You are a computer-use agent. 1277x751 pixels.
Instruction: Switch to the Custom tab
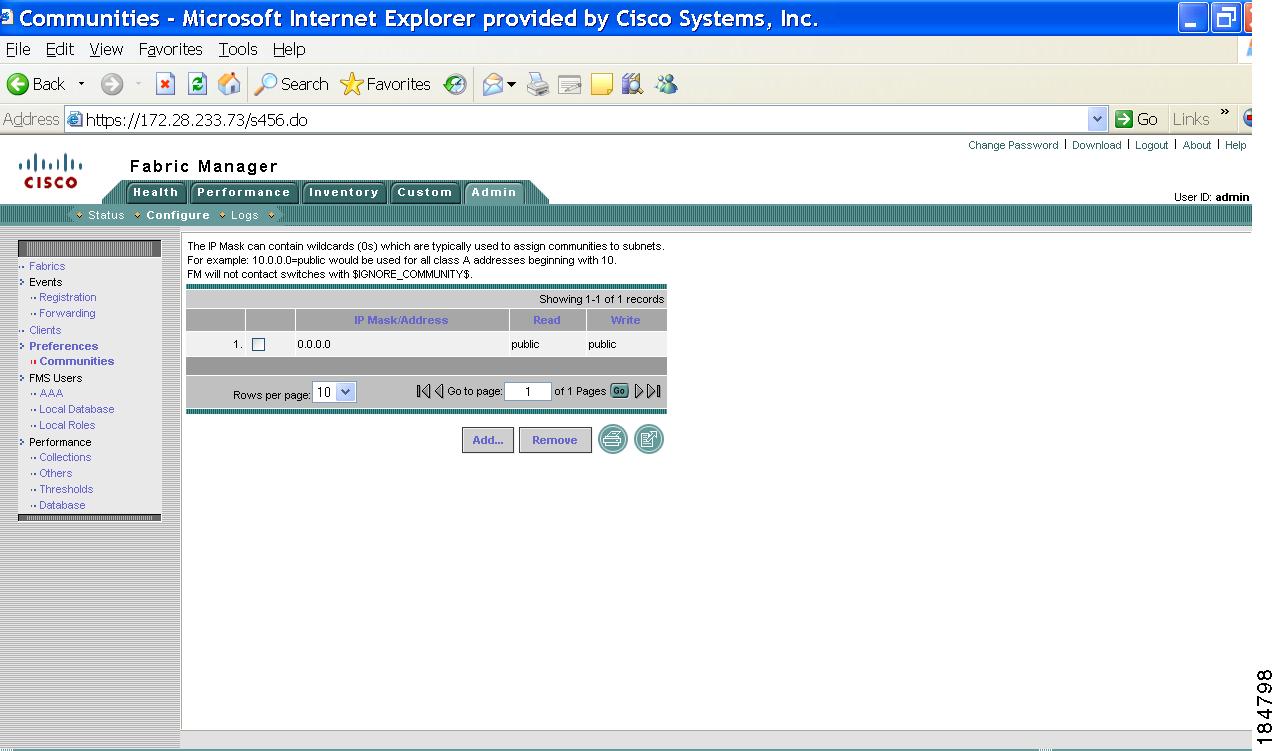pos(425,192)
